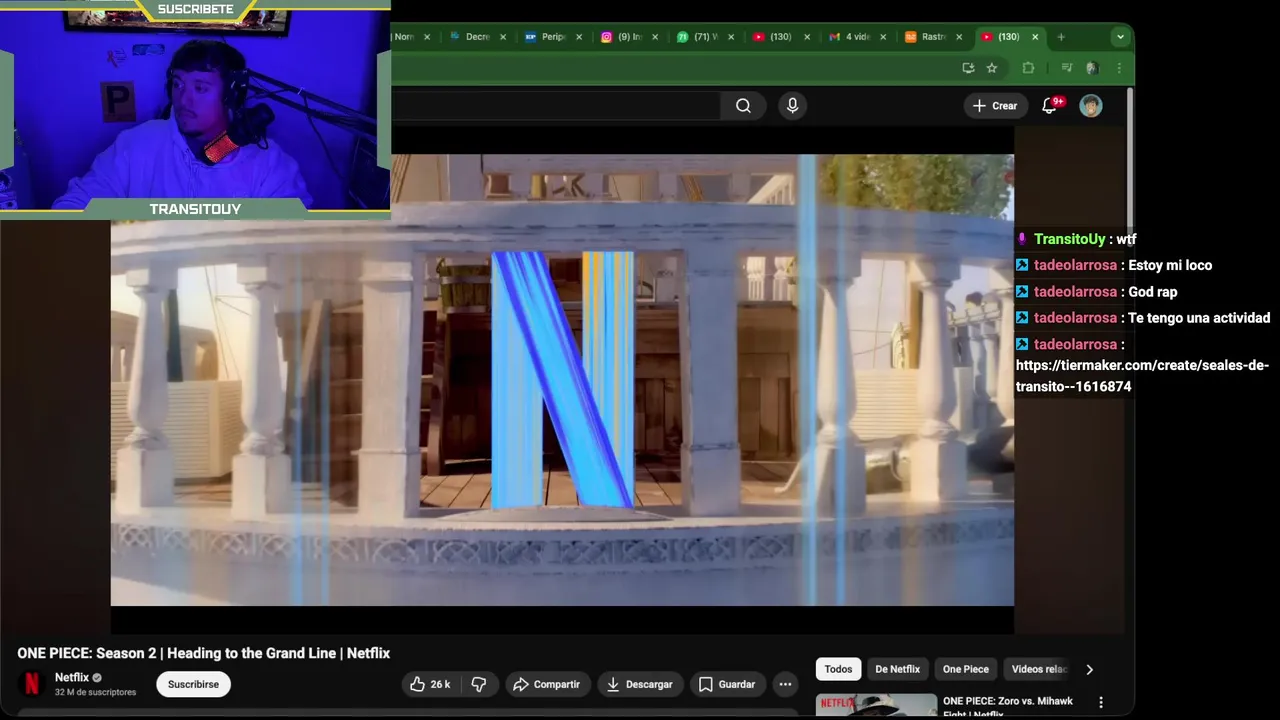The image size is (1280, 720).
Task: Activate voice search microphone icon
Action: 792,106
